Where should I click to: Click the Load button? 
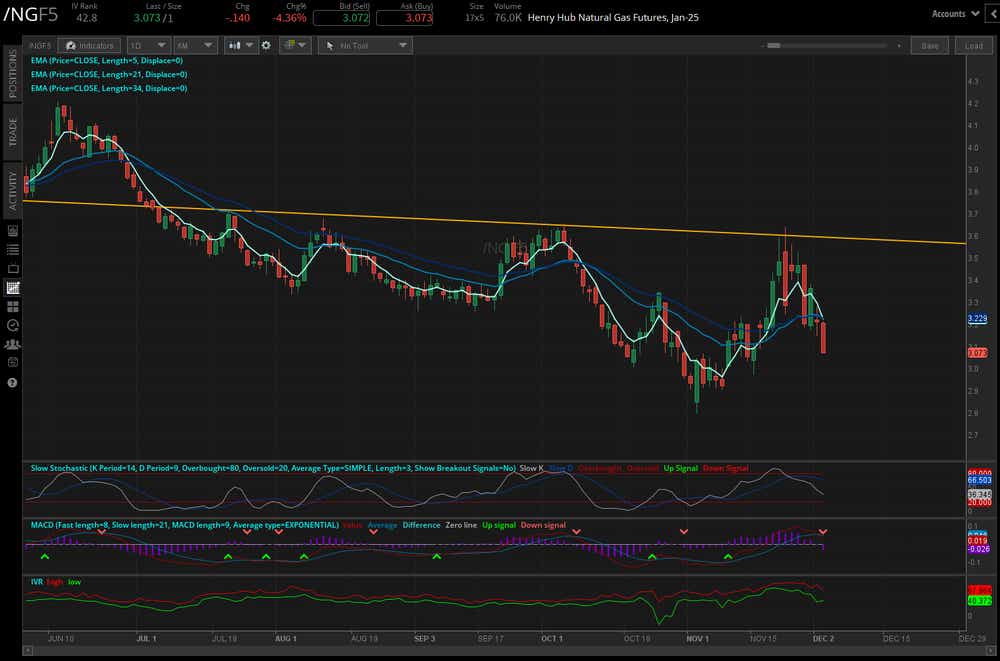(x=975, y=45)
